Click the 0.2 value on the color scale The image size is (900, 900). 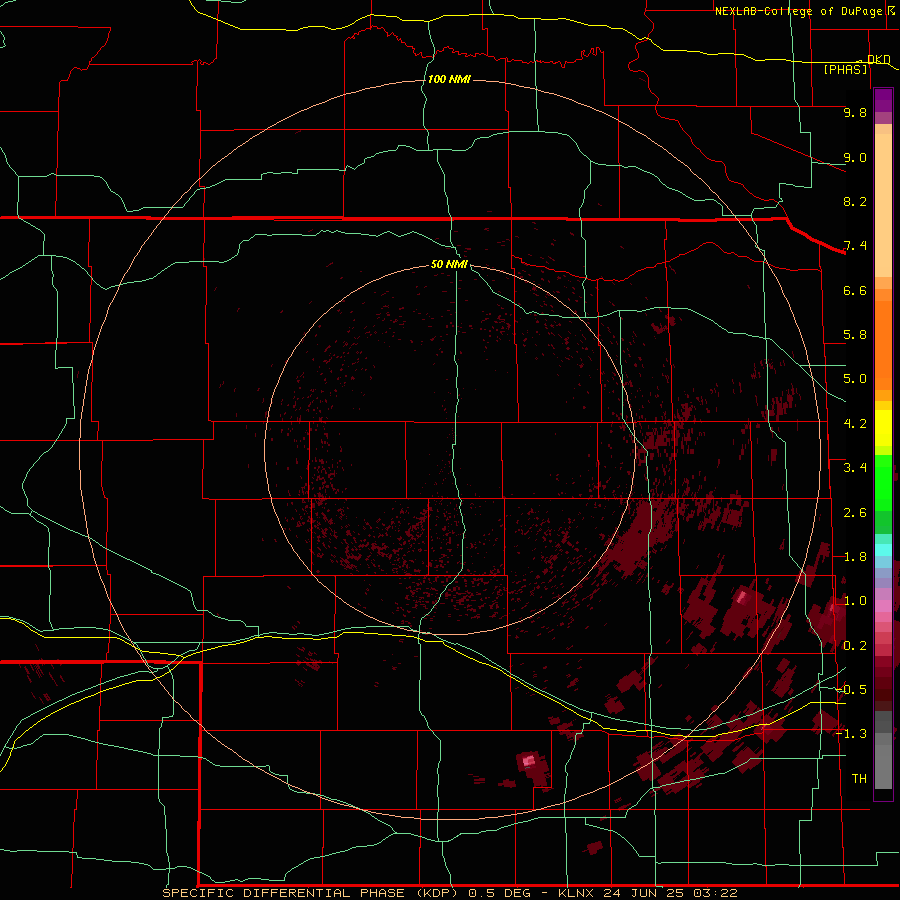[x=855, y=646]
